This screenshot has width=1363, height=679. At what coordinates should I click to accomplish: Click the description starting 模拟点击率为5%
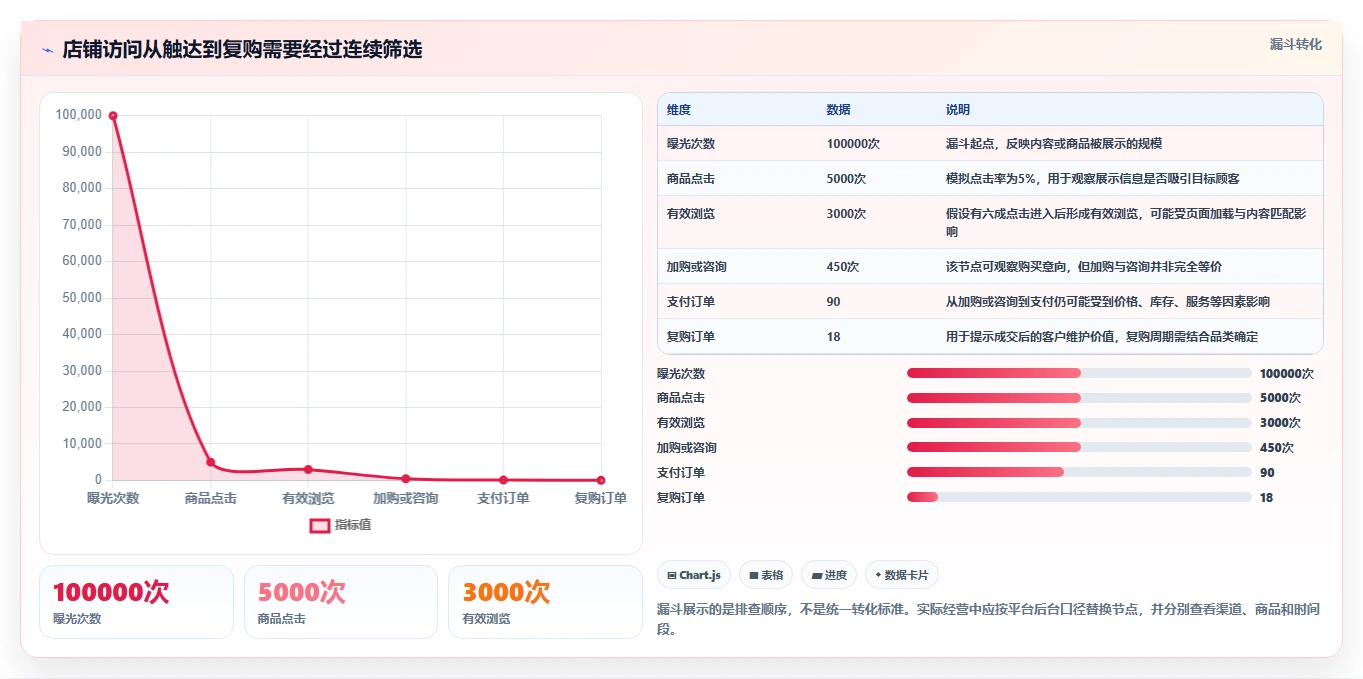pos(1093,179)
